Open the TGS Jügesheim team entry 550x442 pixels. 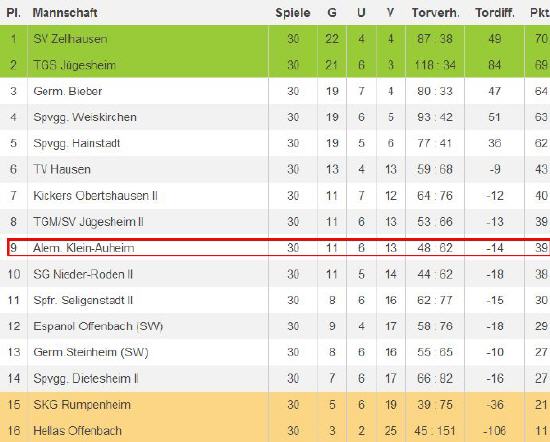pyautogui.click(x=74, y=65)
